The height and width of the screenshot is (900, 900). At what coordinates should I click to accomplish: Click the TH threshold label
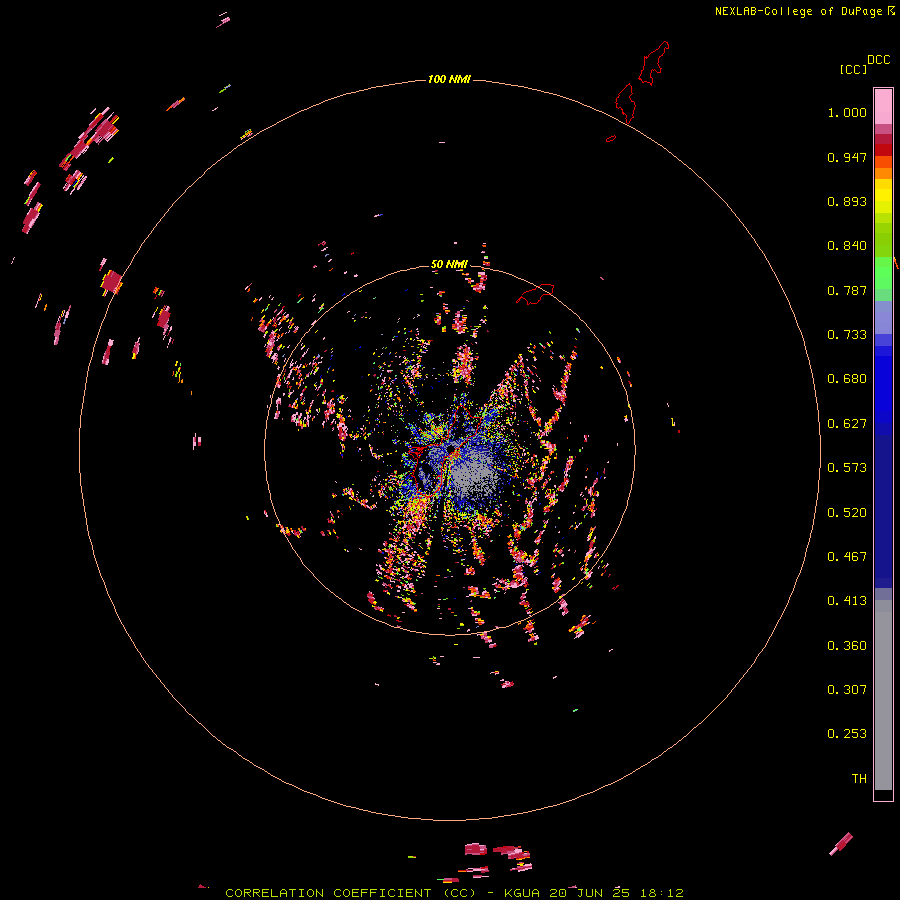859,779
